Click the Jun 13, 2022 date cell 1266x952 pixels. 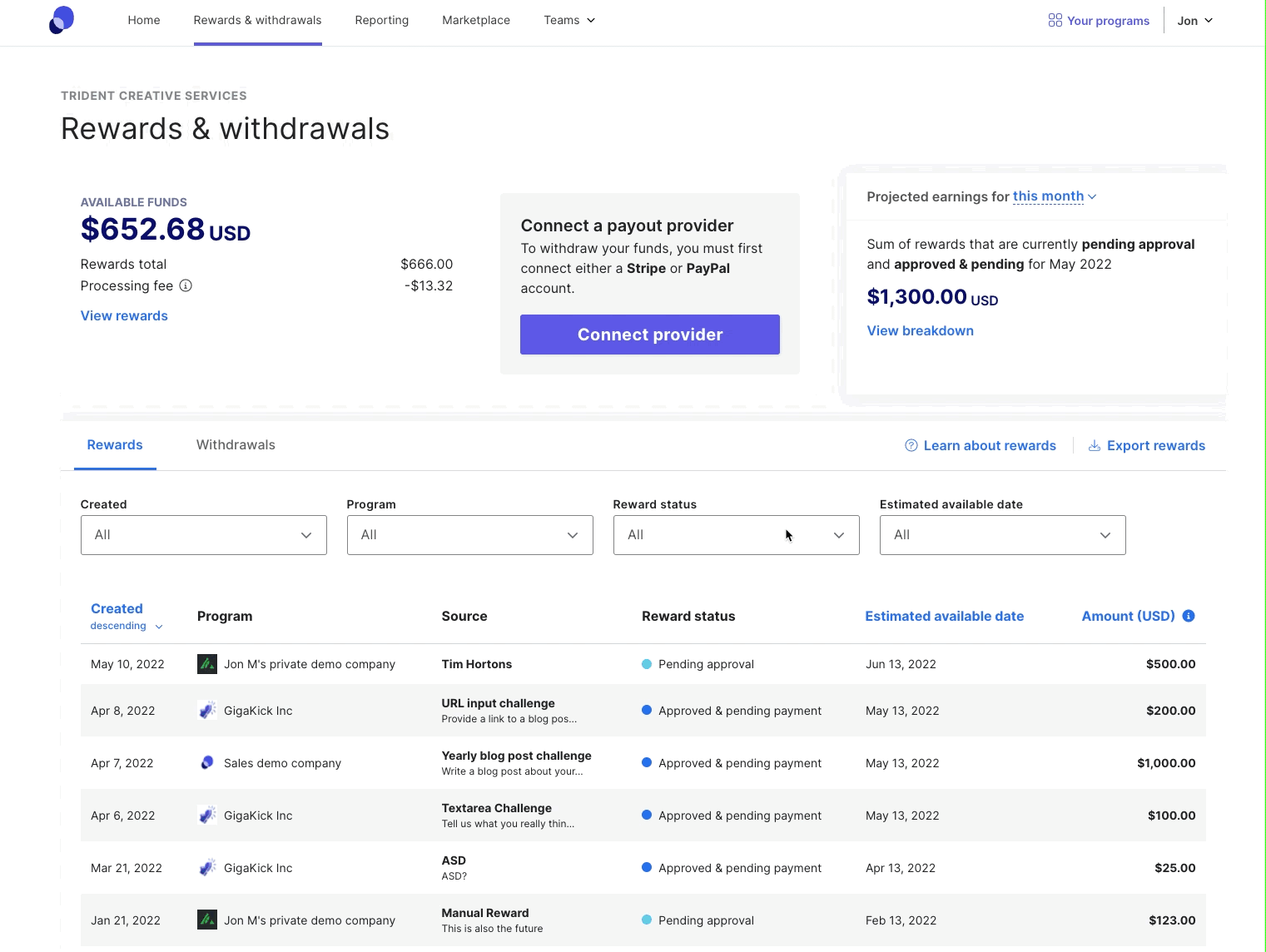[x=901, y=664]
